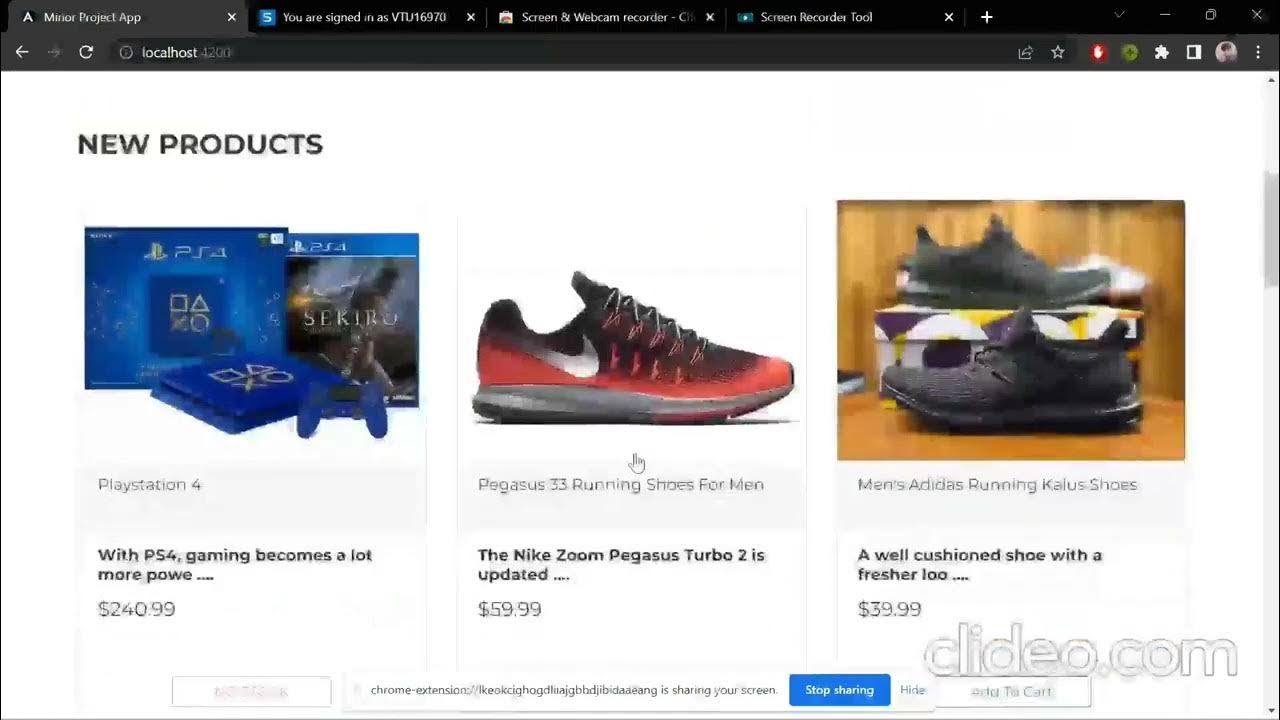Hide the screen sharing notification bar

[x=912, y=690]
